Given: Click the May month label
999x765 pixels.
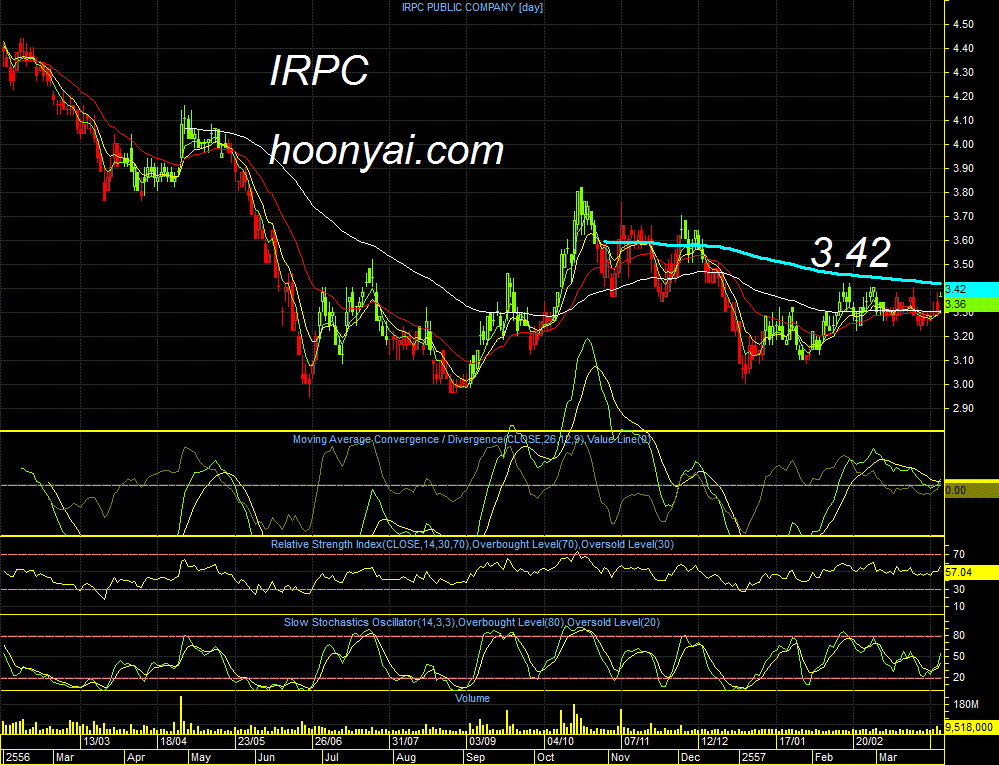Looking at the screenshot, I should (201, 757).
